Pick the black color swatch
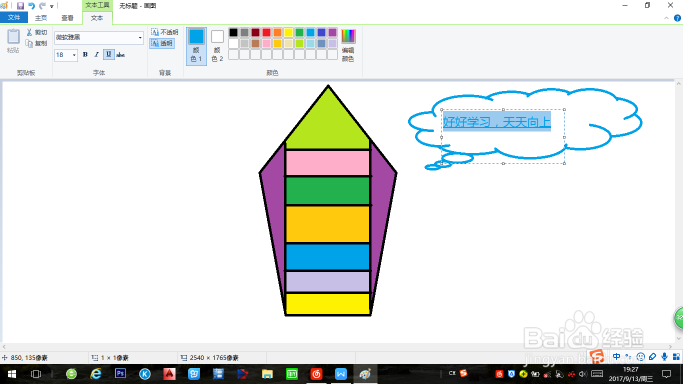 click(x=233, y=32)
